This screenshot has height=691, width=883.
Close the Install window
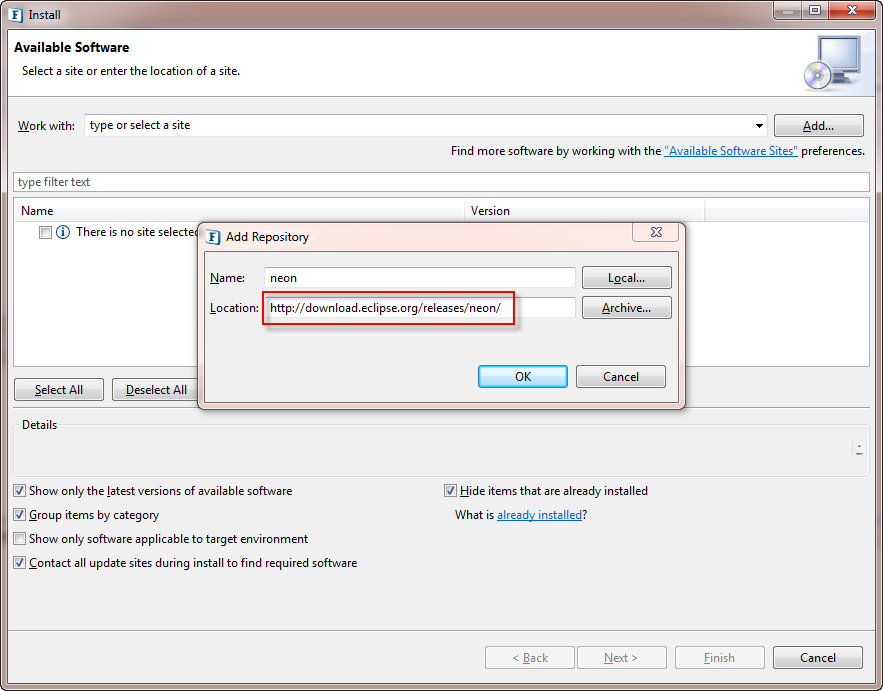852,11
